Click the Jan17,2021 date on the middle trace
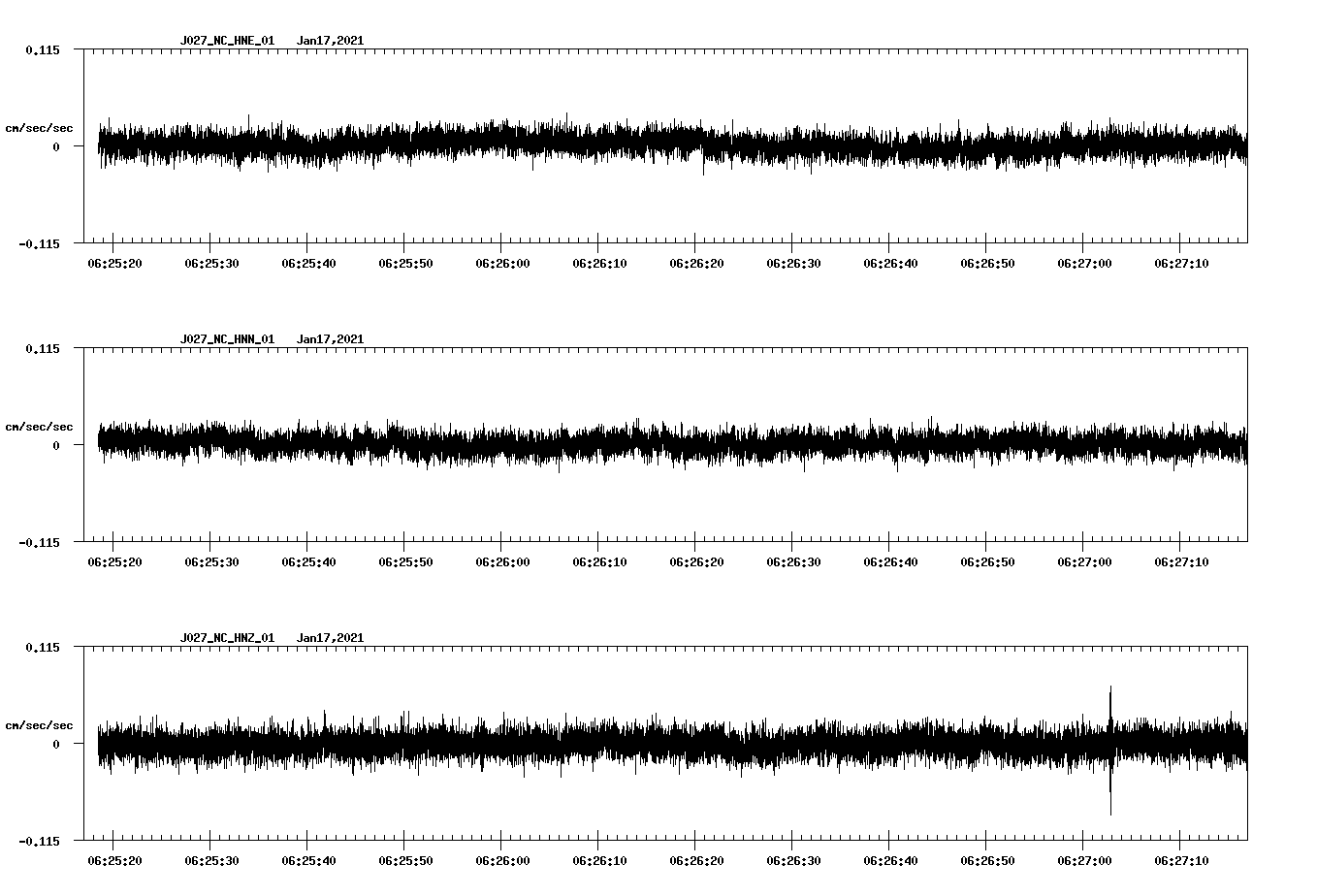The width and height of the screenshot is (1317, 896). coord(331,339)
